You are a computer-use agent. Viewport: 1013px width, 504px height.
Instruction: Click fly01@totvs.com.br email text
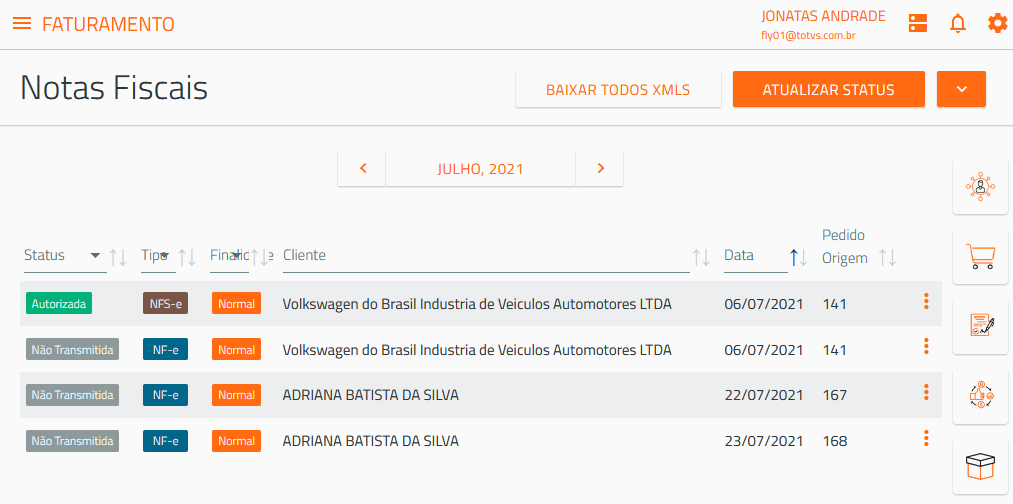coord(808,36)
